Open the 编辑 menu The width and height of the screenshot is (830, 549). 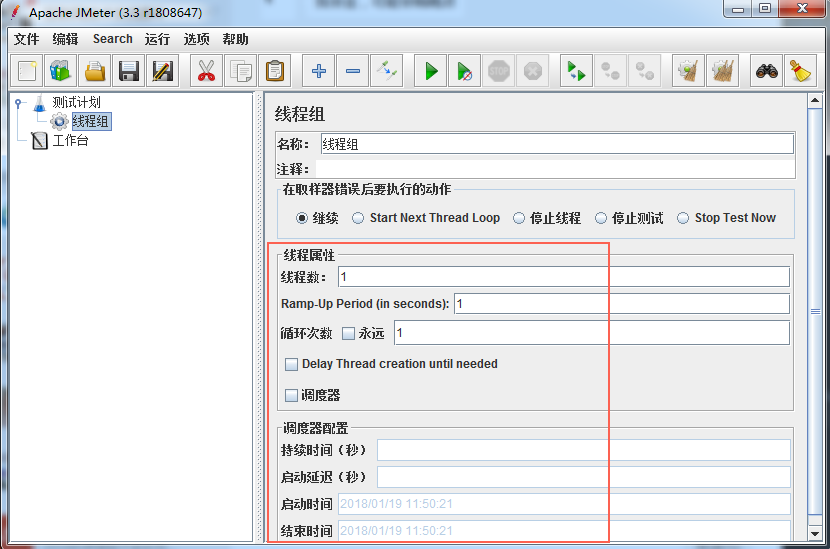[65, 39]
